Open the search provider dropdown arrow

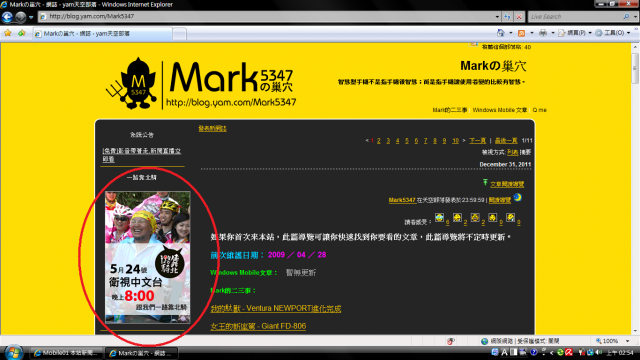tap(636, 17)
